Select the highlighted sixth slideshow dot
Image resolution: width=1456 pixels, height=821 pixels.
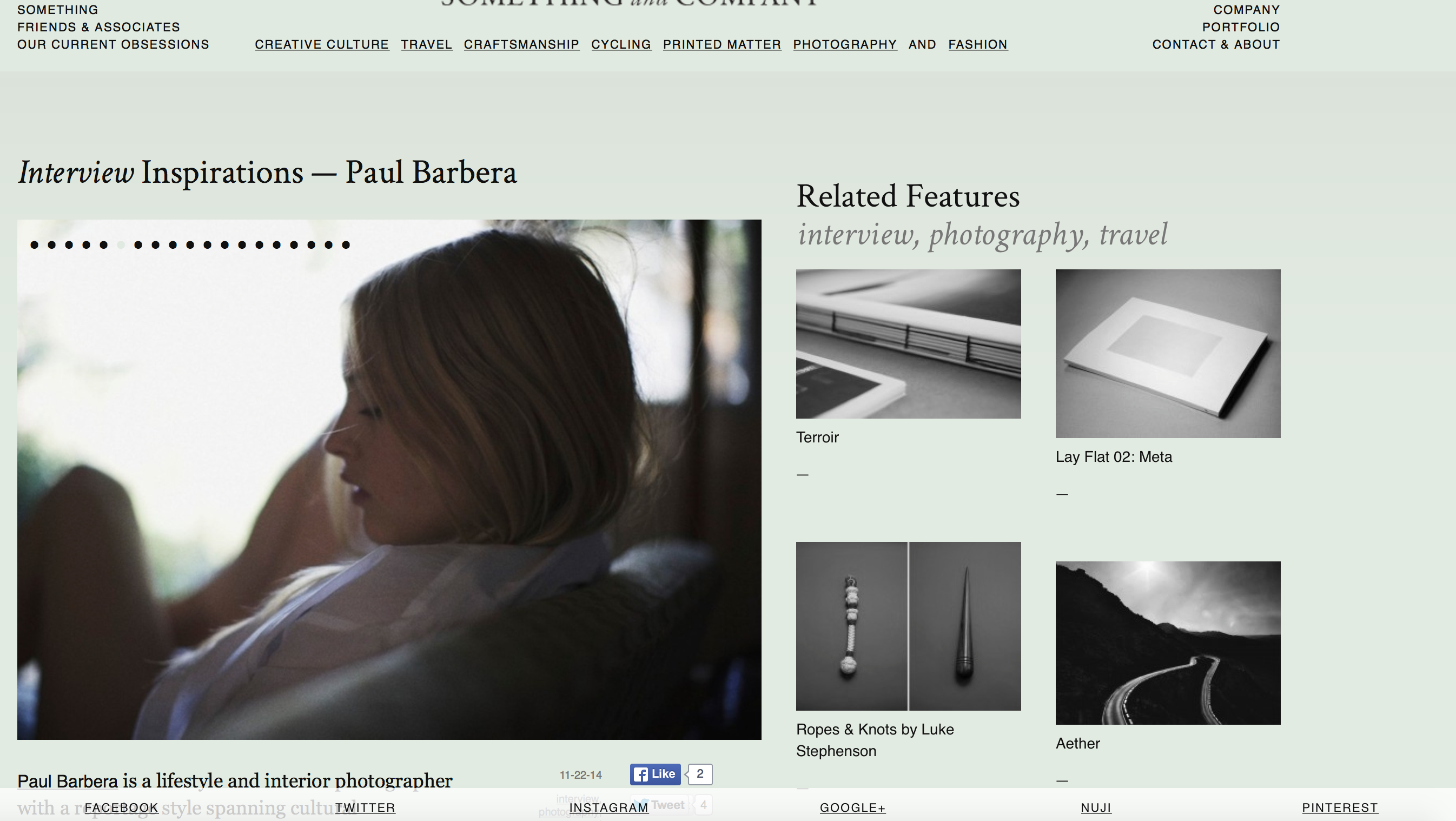pos(121,244)
